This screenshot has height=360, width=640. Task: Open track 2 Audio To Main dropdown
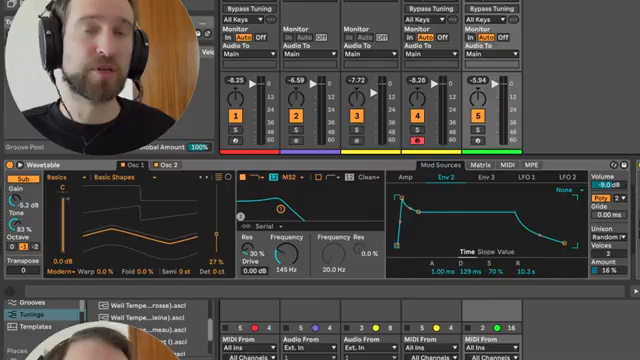click(310, 54)
